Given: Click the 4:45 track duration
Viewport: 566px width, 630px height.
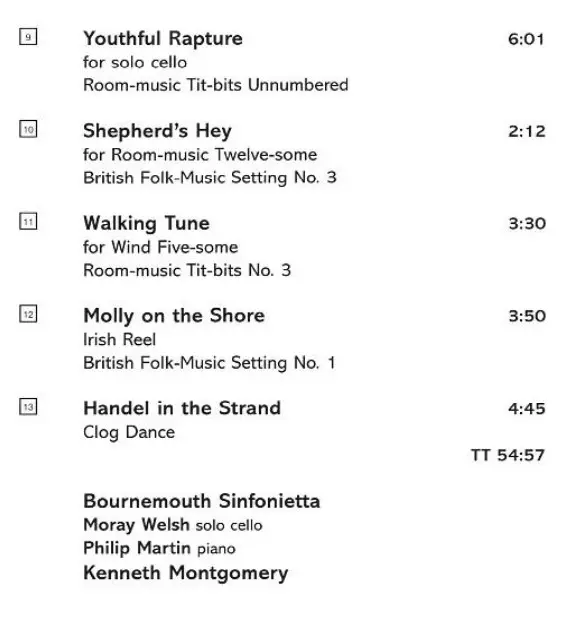Looking at the screenshot, I should click(x=527, y=409).
